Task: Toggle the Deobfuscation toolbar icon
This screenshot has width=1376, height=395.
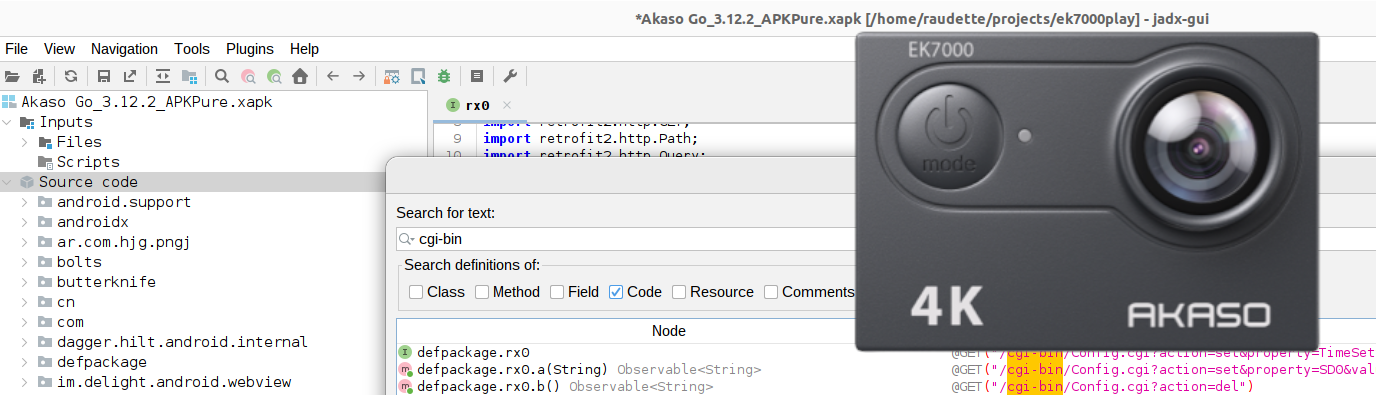Action: pos(393,76)
